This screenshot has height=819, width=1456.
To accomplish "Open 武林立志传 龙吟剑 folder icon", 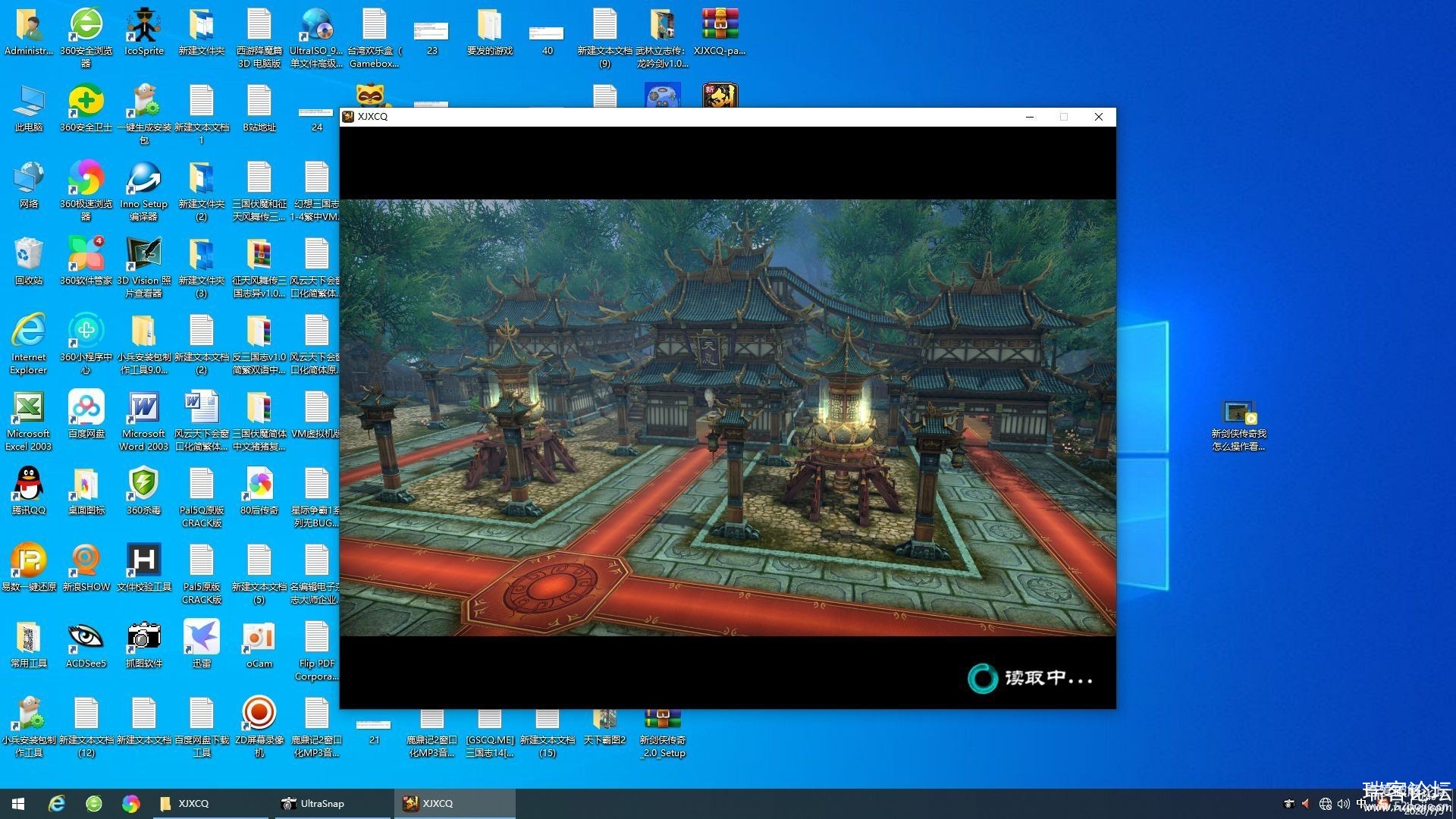I will 662,38.
